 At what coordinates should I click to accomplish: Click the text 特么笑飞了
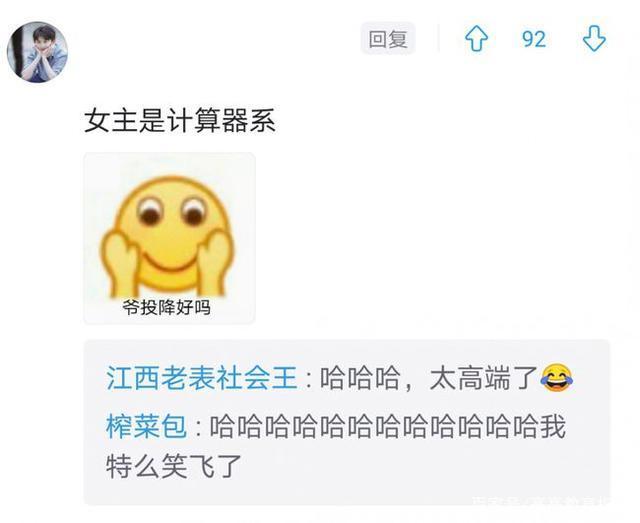[173, 466]
